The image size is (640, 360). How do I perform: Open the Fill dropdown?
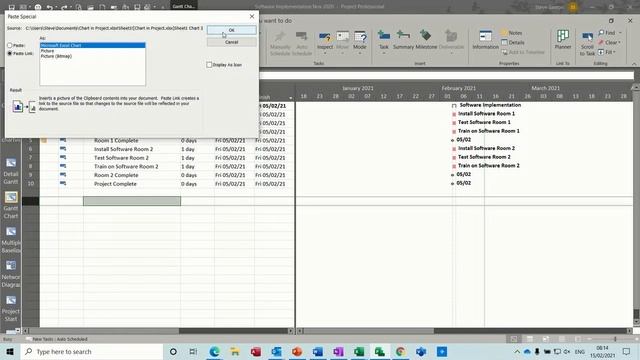point(607,52)
